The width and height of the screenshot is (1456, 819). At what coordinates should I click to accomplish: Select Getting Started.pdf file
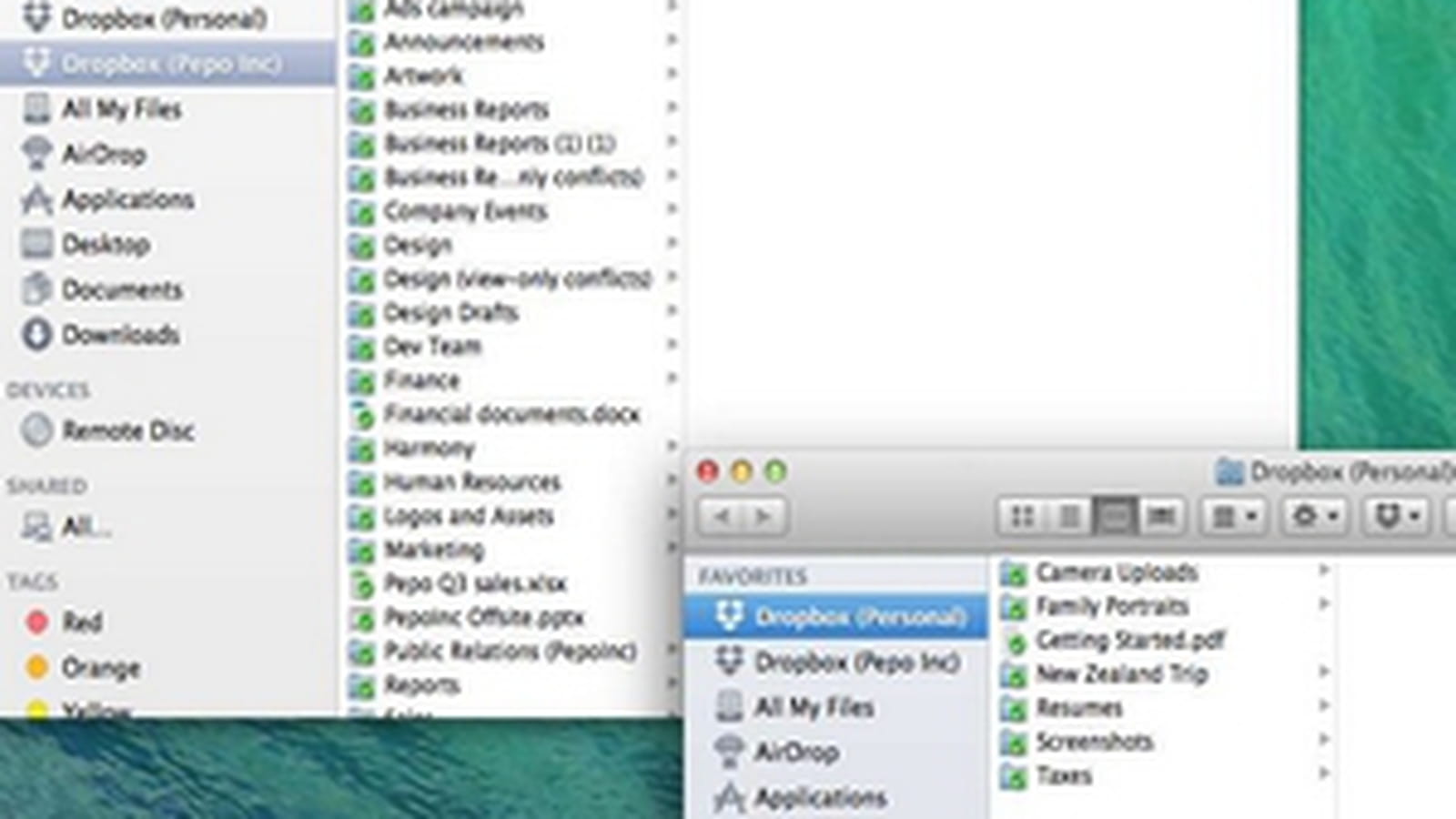(x=1114, y=640)
